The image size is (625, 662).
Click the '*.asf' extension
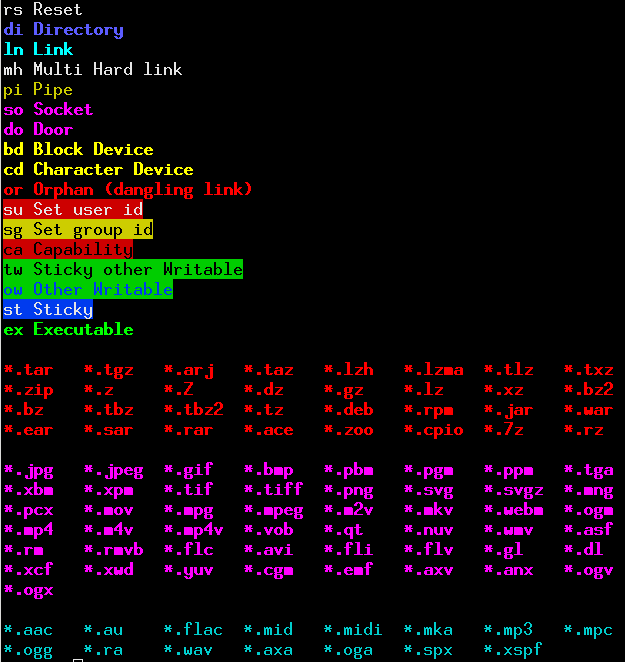click(x=589, y=529)
